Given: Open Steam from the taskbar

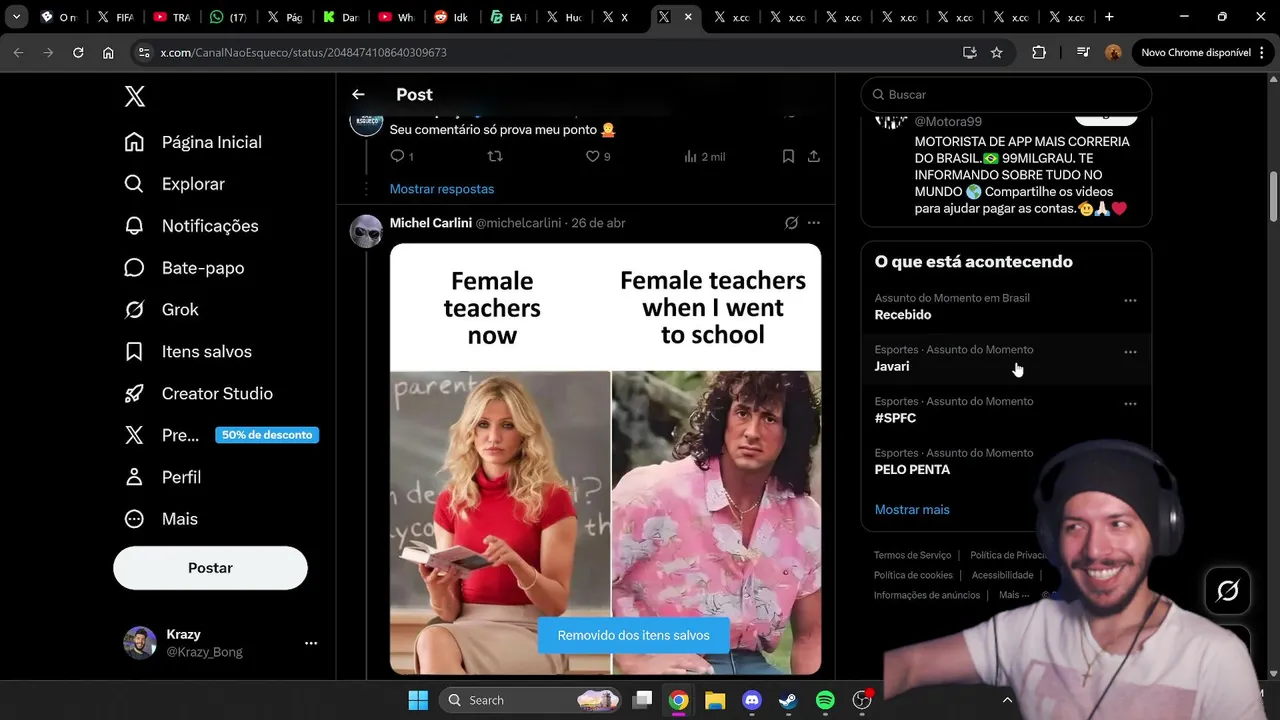Looking at the screenshot, I should pos(788,700).
